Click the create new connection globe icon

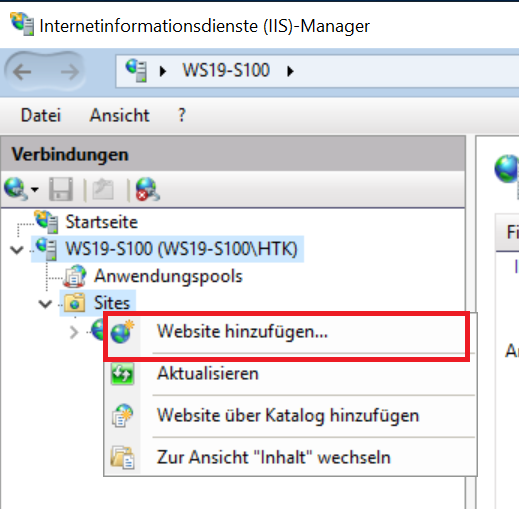pos(15,189)
